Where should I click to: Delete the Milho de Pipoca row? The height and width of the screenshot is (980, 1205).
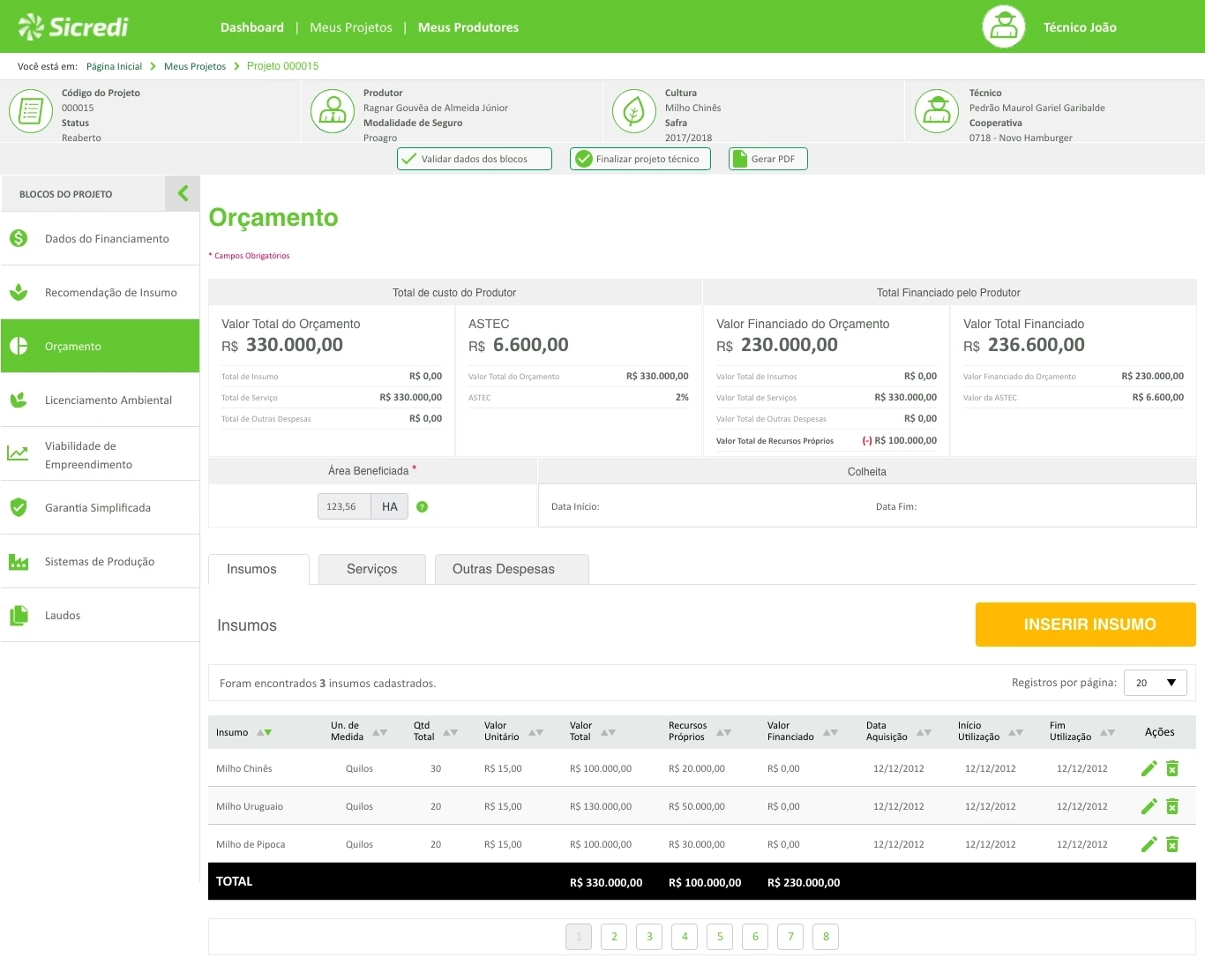tap(1172, 844)
